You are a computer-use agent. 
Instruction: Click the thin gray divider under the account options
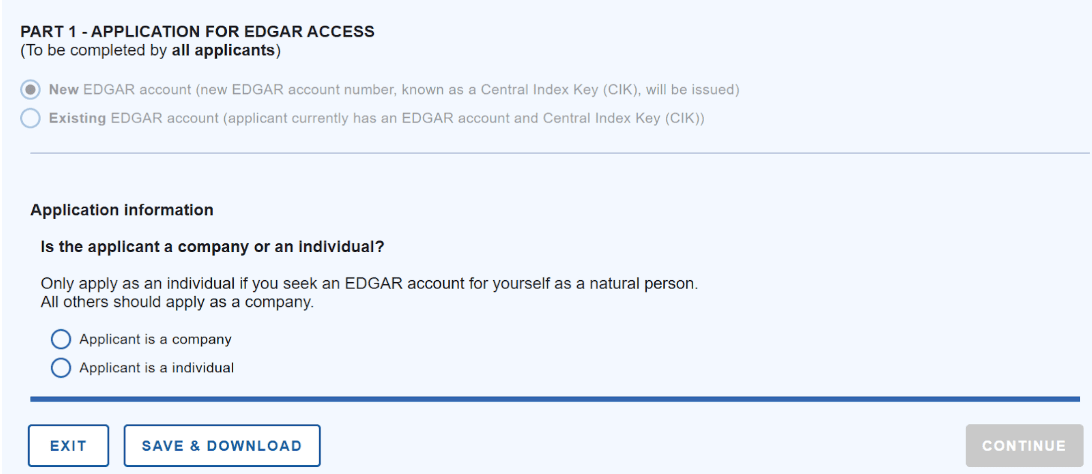560,153
